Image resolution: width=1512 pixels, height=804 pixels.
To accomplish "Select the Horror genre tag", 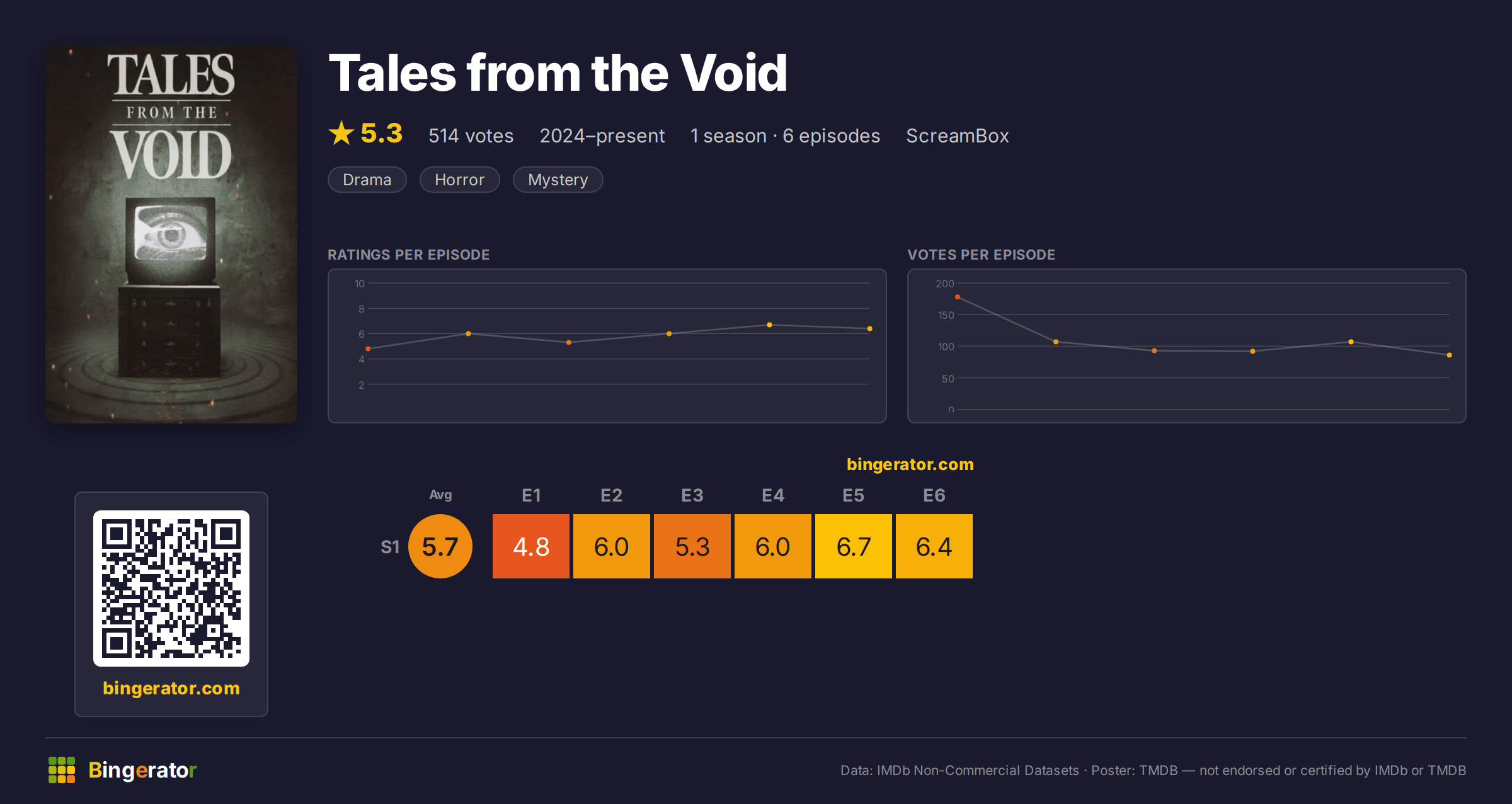I will pyautogui.click(x=460, y=180).
